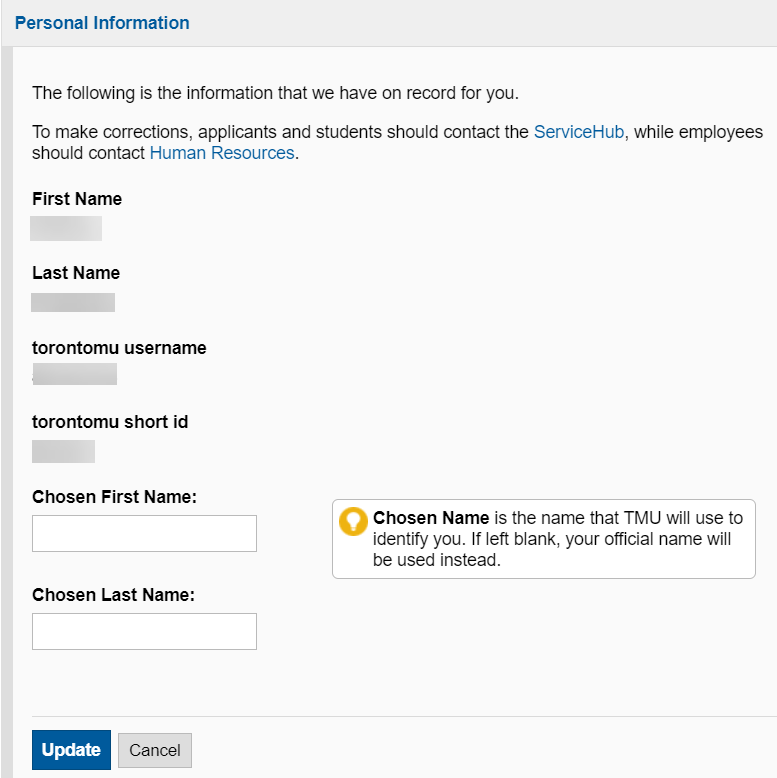Click the Chosen Name explanation tooltip text
This screenshot has height=778, width=777.
coord(556,539)
